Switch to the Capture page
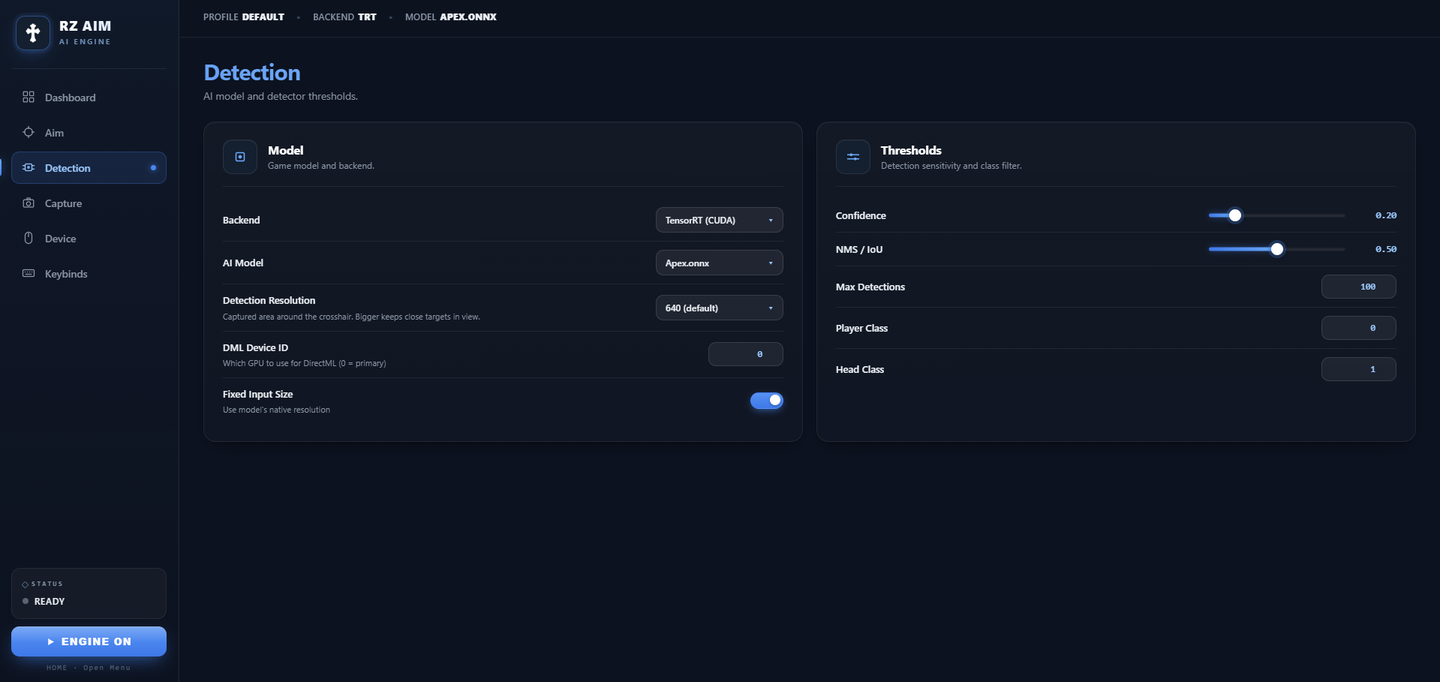 [89, 203]
